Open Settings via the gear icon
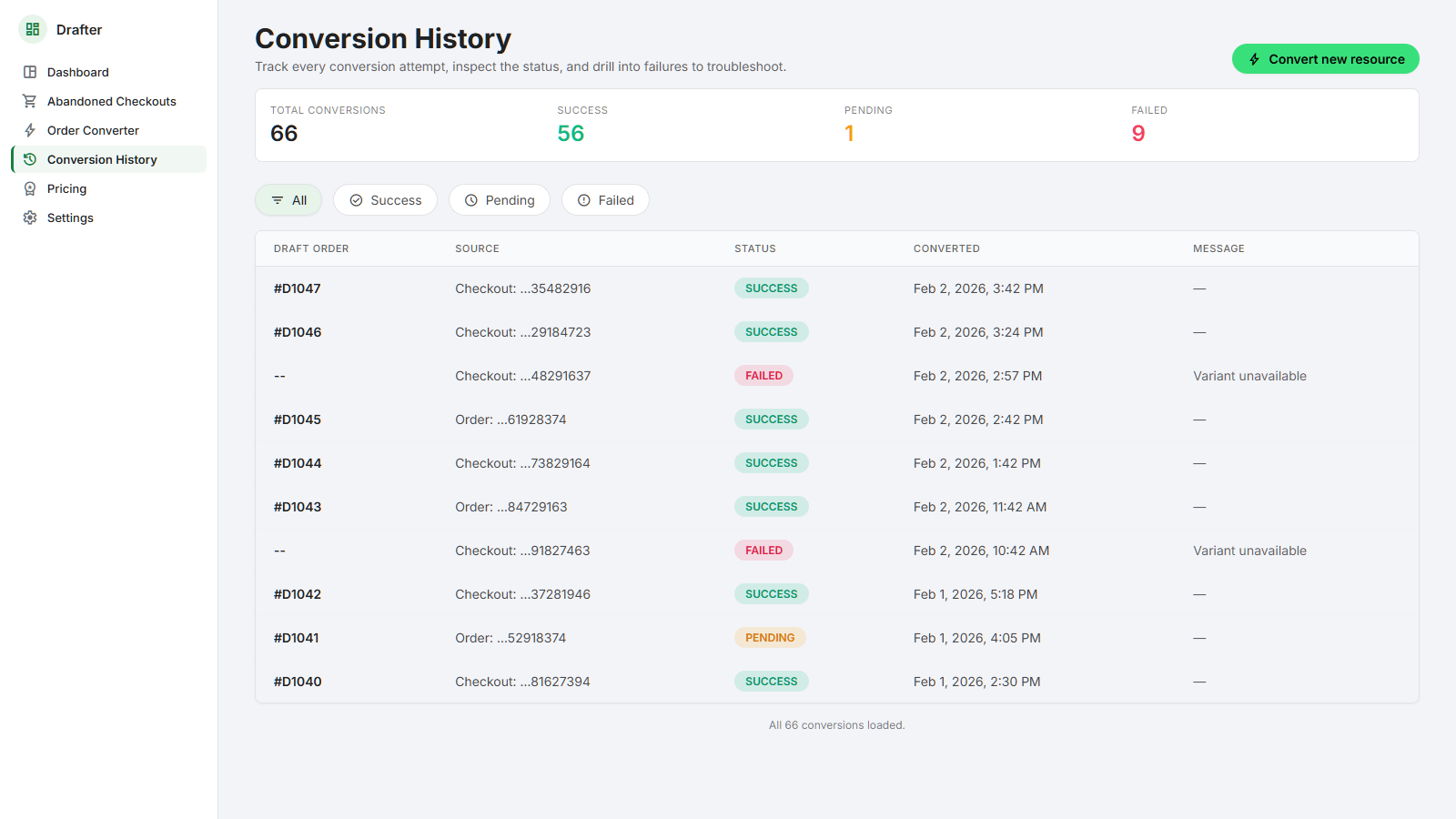Screen dimensions: 1456x819 point(30,217)
